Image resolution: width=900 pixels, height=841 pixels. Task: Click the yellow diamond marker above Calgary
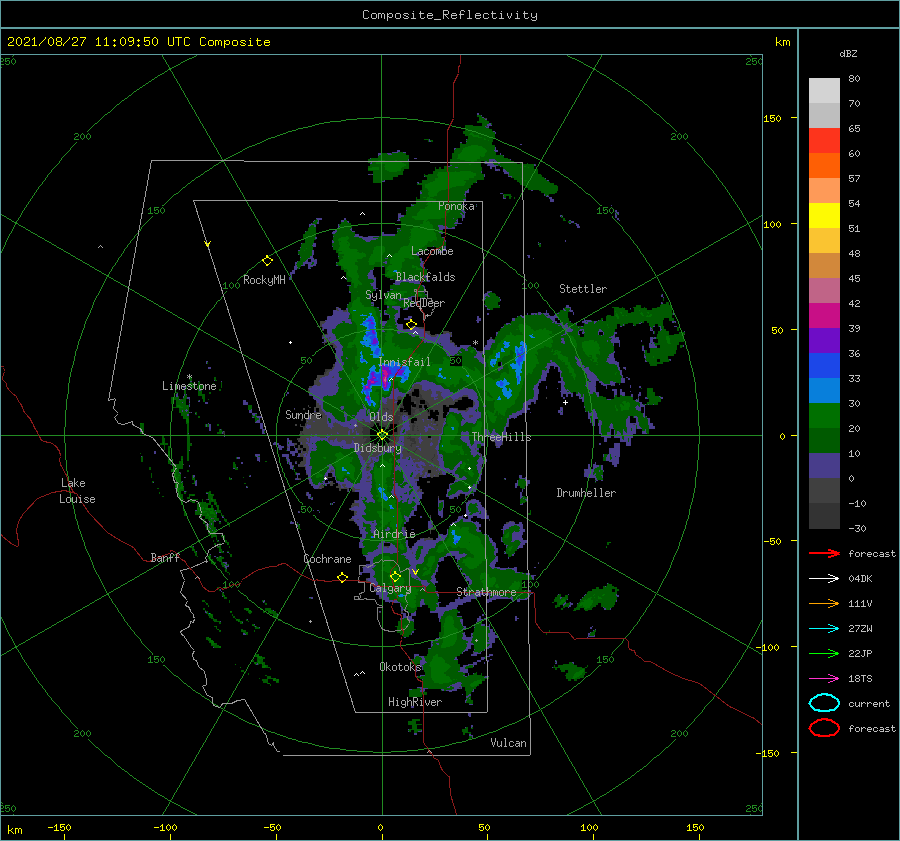coord(395,576)
